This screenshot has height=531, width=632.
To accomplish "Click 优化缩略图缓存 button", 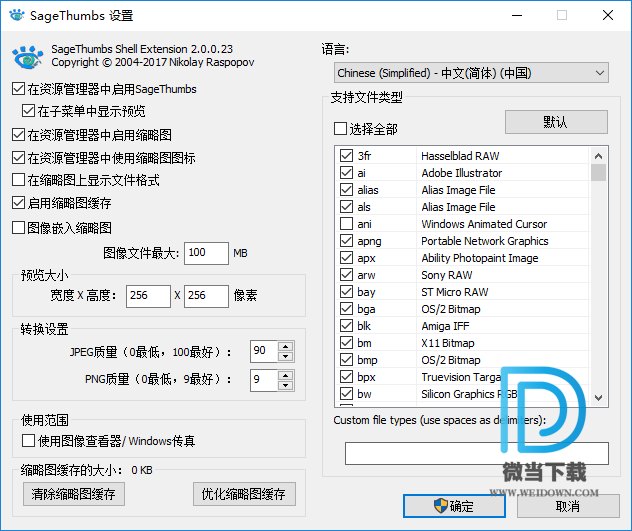I will (x=244, y=494).
